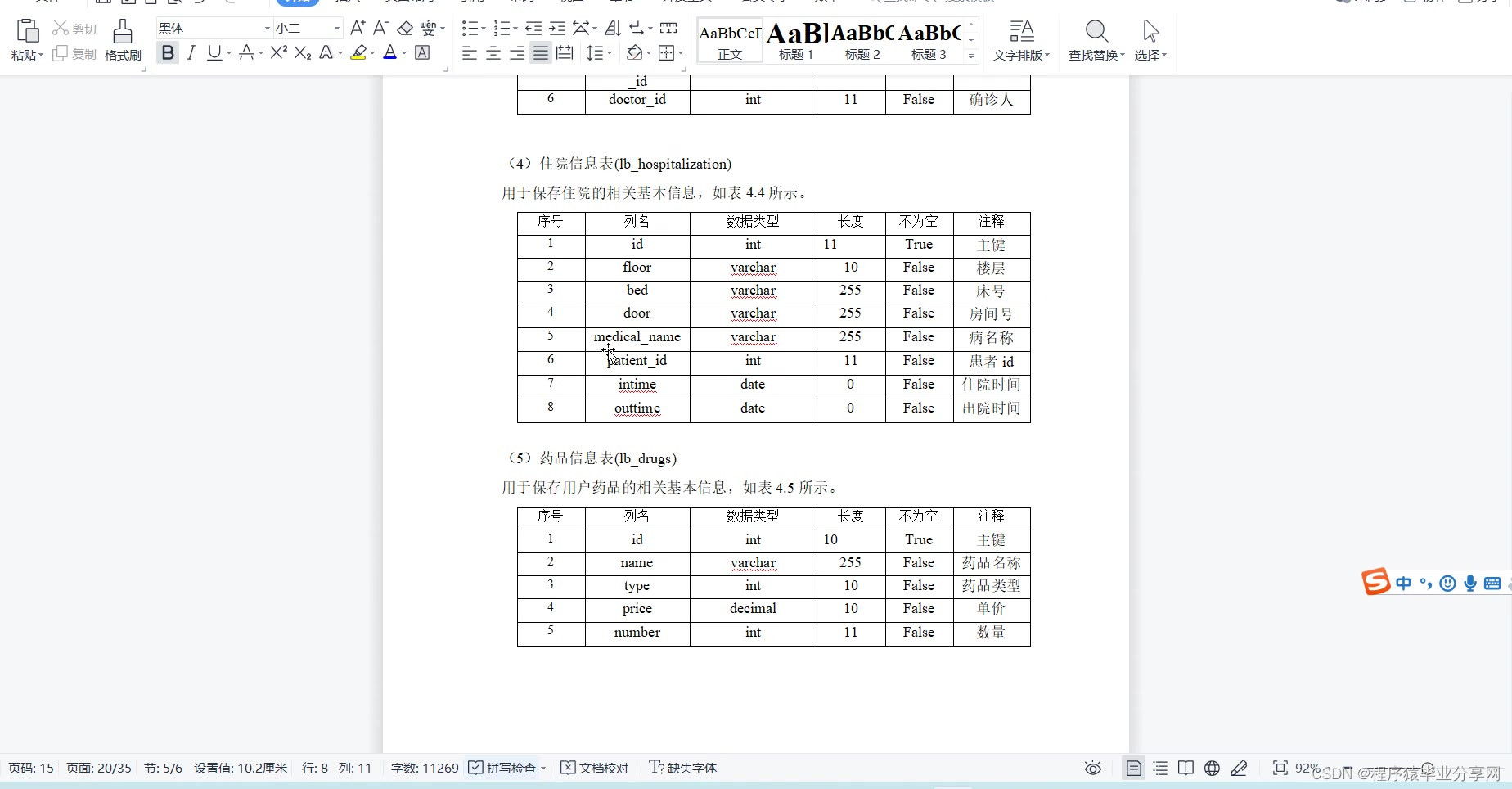Apply the 标题 2 heading style

click(862, 41)
